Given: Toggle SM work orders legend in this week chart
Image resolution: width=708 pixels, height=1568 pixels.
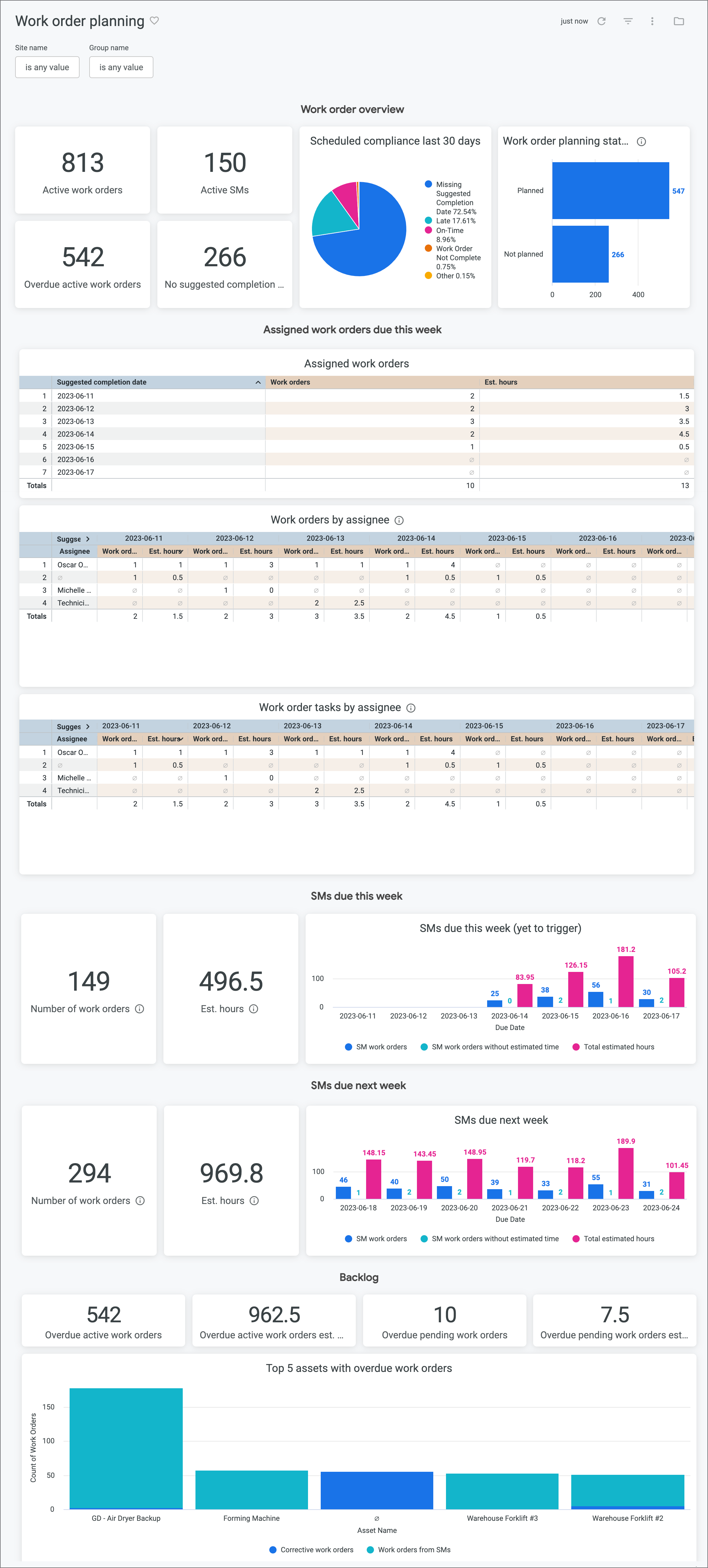Looking at the screenshot, I should (x=375, y=1047).
